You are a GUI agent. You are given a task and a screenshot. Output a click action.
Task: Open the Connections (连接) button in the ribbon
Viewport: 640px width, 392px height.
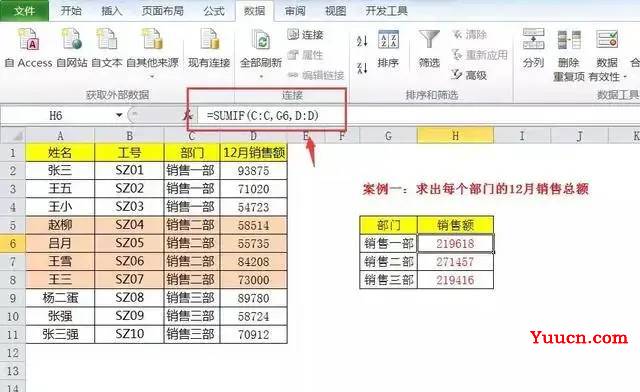pyautogui.click(x=306, y=35)
